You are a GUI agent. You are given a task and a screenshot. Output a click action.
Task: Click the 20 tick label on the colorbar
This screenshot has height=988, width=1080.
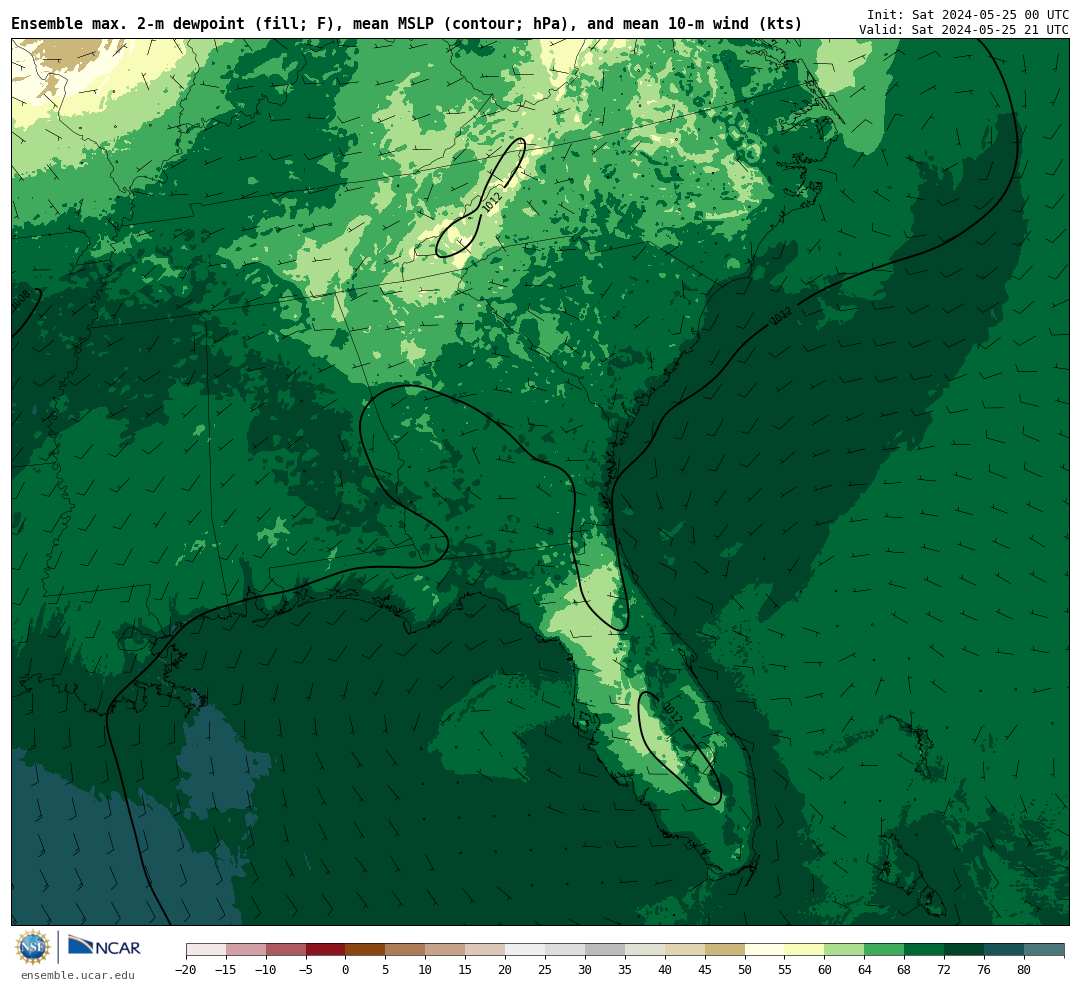click(505, 969)
